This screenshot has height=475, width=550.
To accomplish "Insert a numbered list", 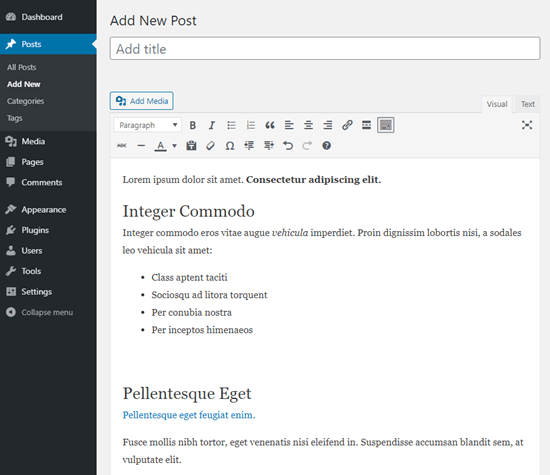I will (250, 125).
